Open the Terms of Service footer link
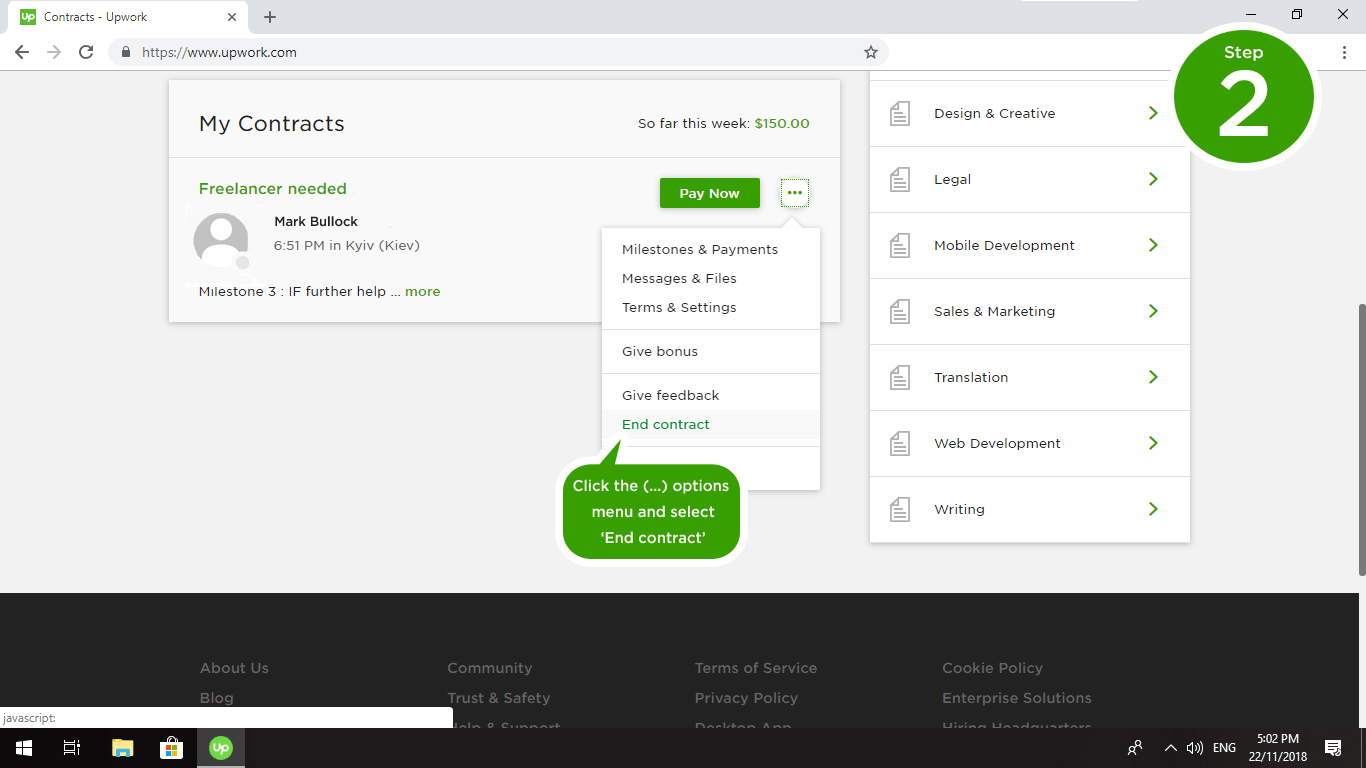Image resolution: width=1366 pixels, height=768 pixels. point(756,668)
